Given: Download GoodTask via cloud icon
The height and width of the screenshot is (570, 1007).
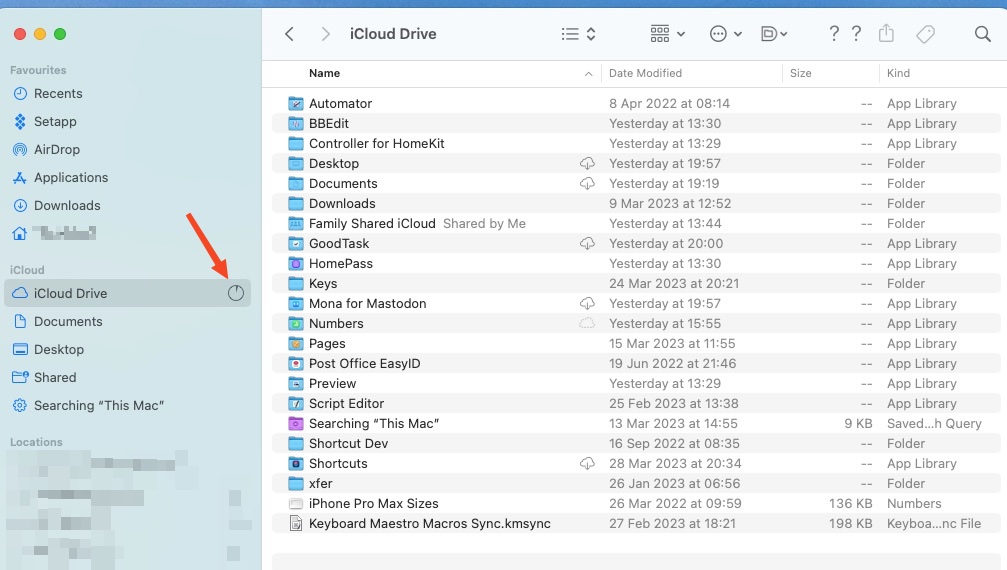Looking at the screenshot, I should [587, 243].
